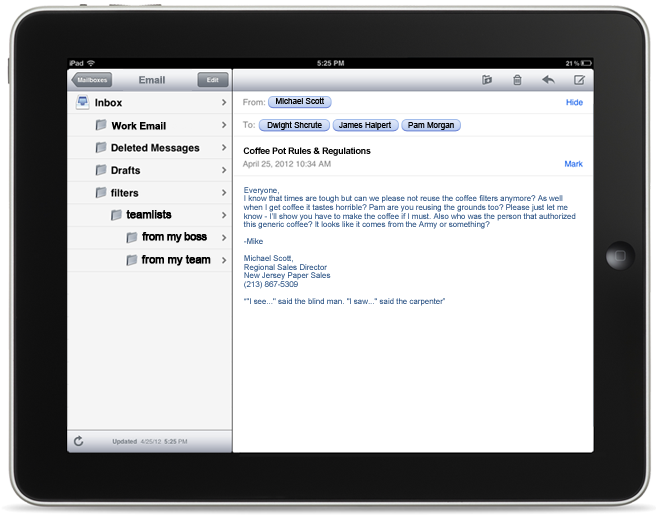Image resolution: width=656 pixels, height=515 pixels.
Task: Select the teamlists label
Action: pos(149,215)
